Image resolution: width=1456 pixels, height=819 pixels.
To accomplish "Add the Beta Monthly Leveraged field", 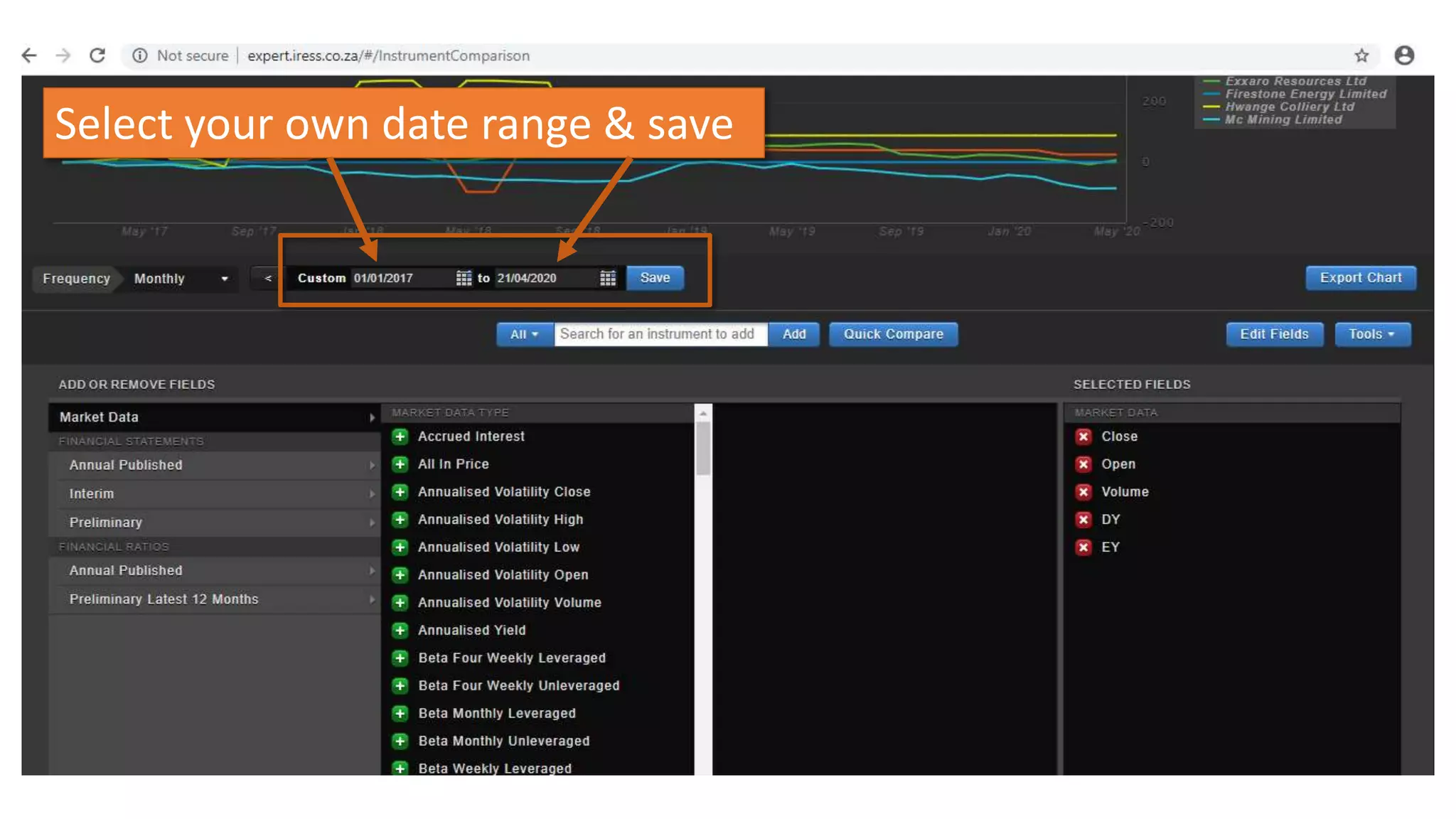I will (x=400, y=713).
